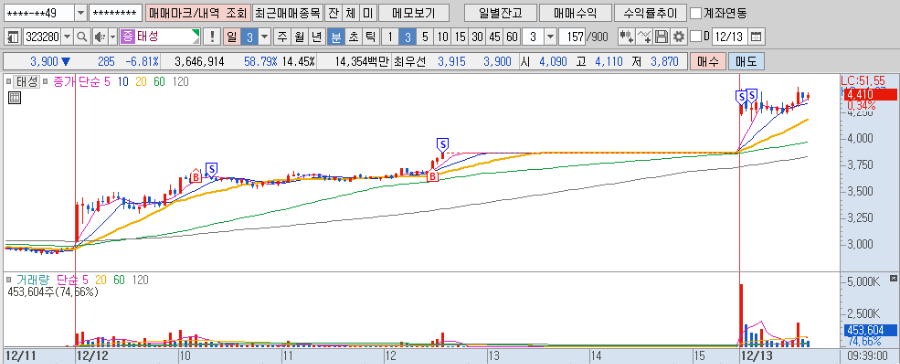This screenshot has height=364, width=900.
Task: Click the data table grid icon on chart
Action: click(x=14, y=98)
